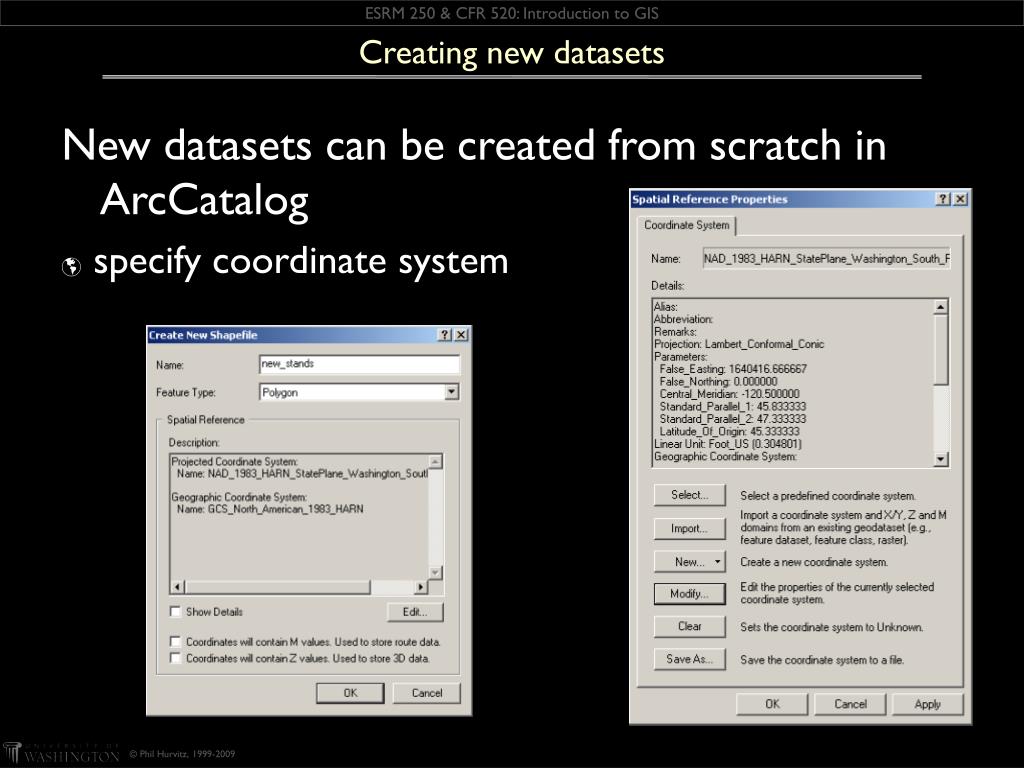
Task: Close the Create New Shapefile dialog
Action: pyautogui.click(x=460, y=334)
